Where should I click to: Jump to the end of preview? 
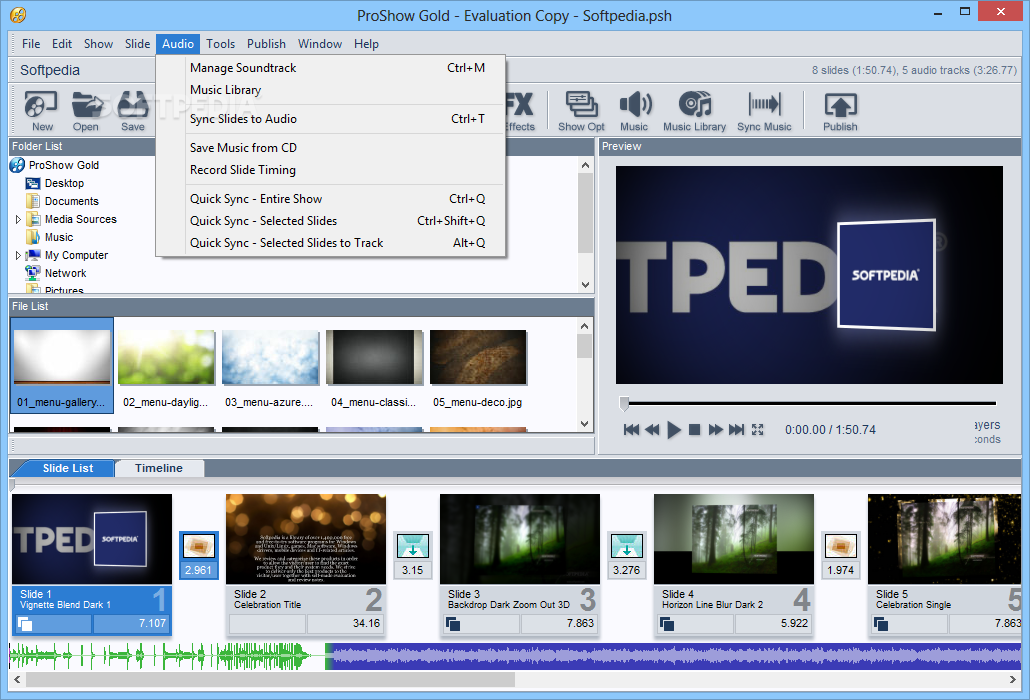pos(736,429)
